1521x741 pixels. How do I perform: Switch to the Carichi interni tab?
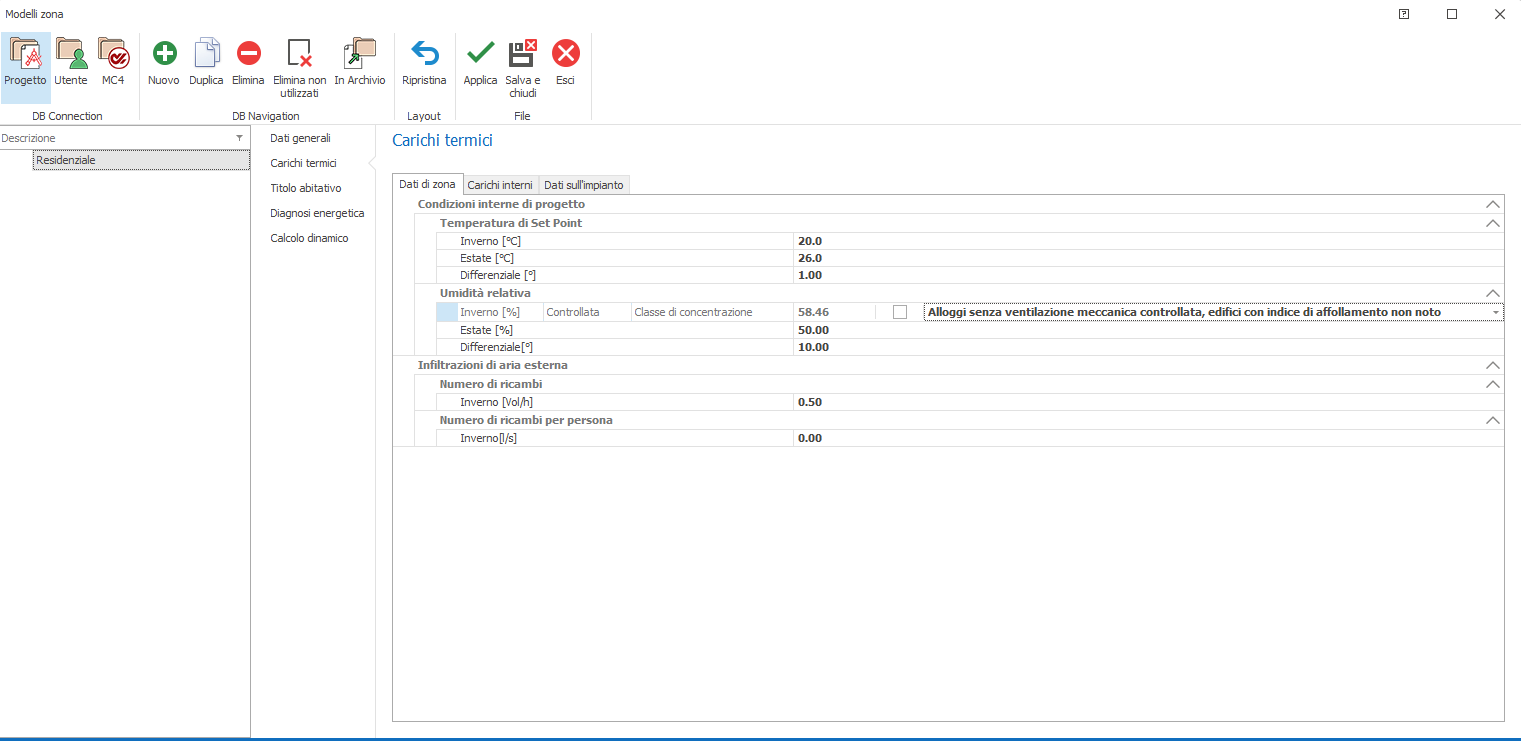[x=500, y=185]
